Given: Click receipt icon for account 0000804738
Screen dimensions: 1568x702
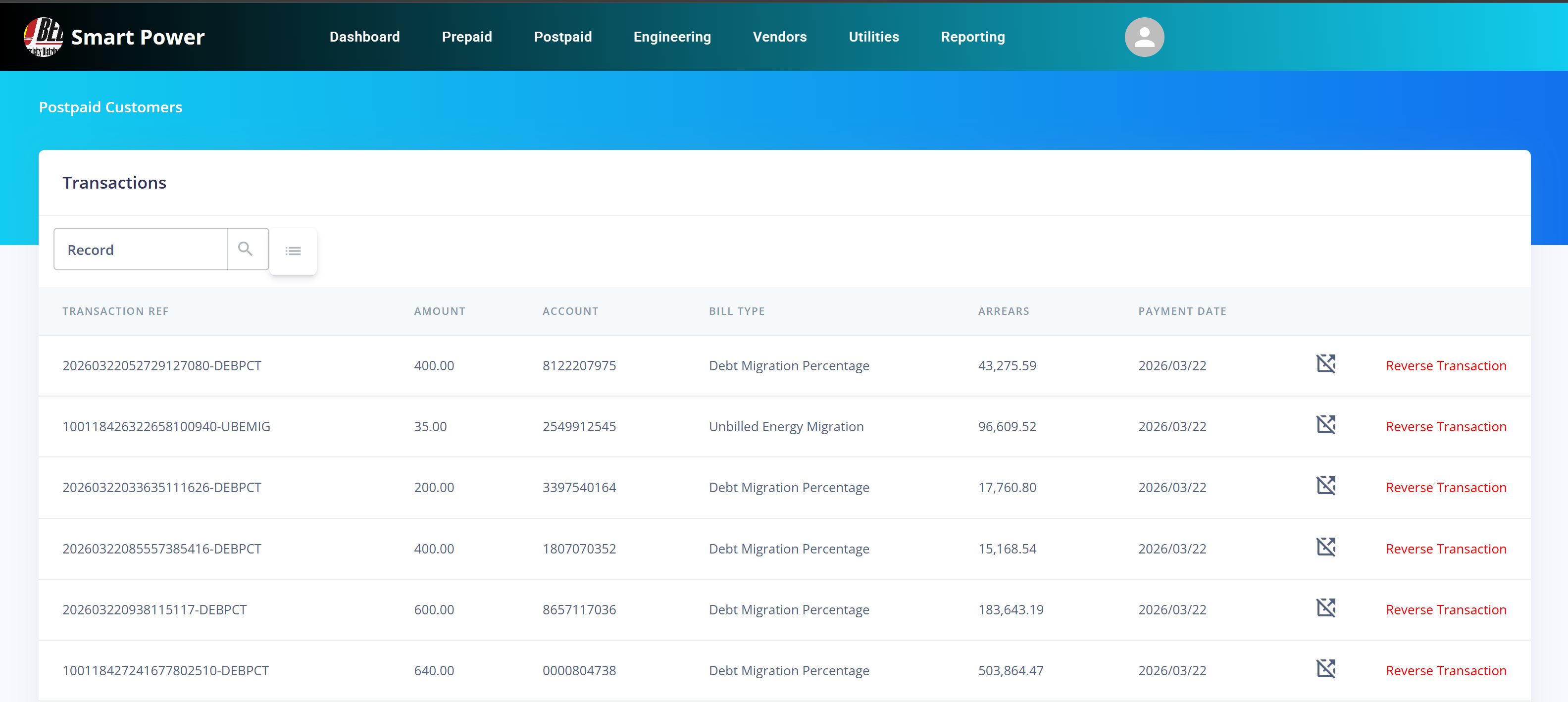Looking at the screenshot, I should coord(1326,669).
